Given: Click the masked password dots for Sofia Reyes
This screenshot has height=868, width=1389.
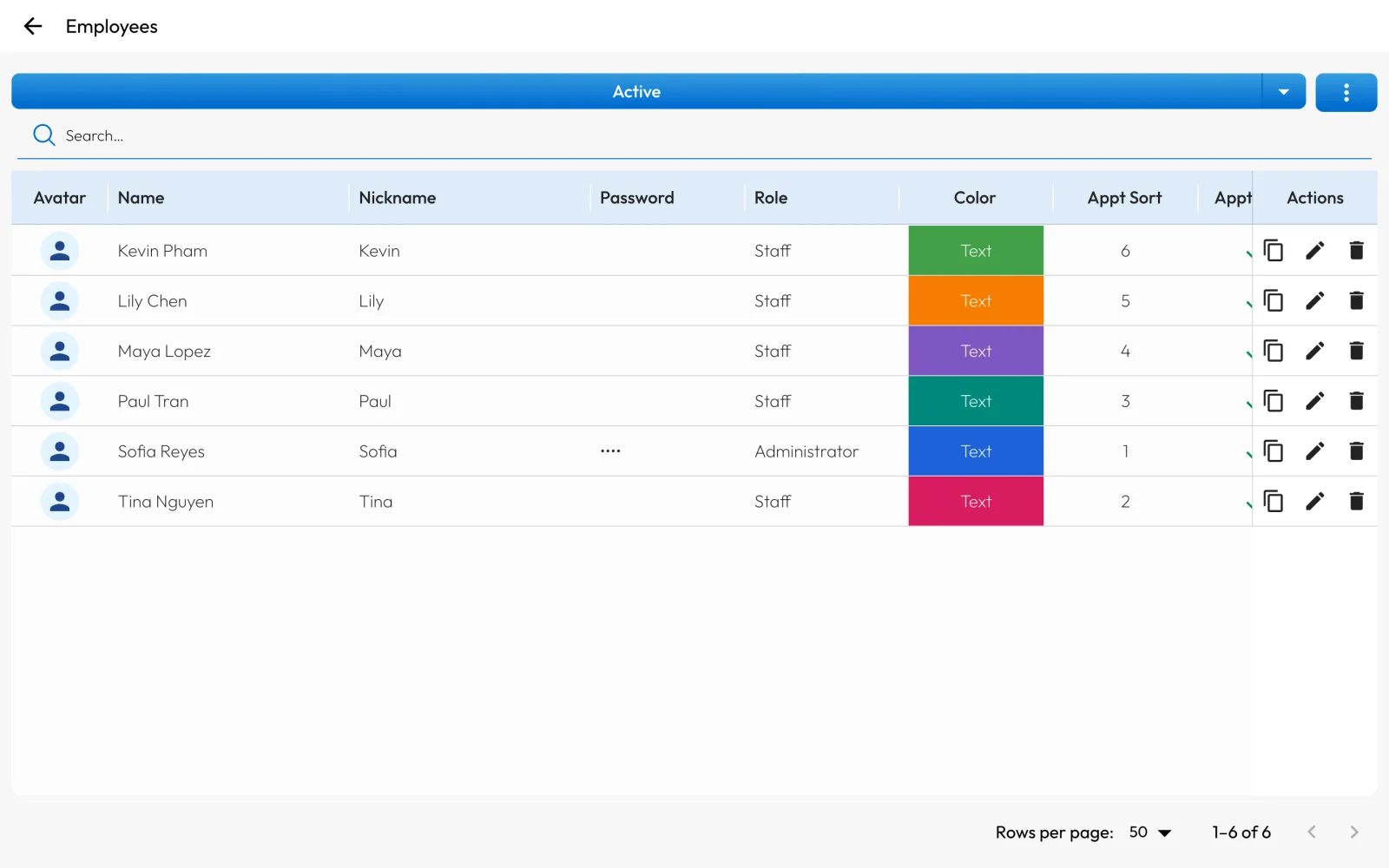Looking at the screenshot, I should [x=610, y=451].
